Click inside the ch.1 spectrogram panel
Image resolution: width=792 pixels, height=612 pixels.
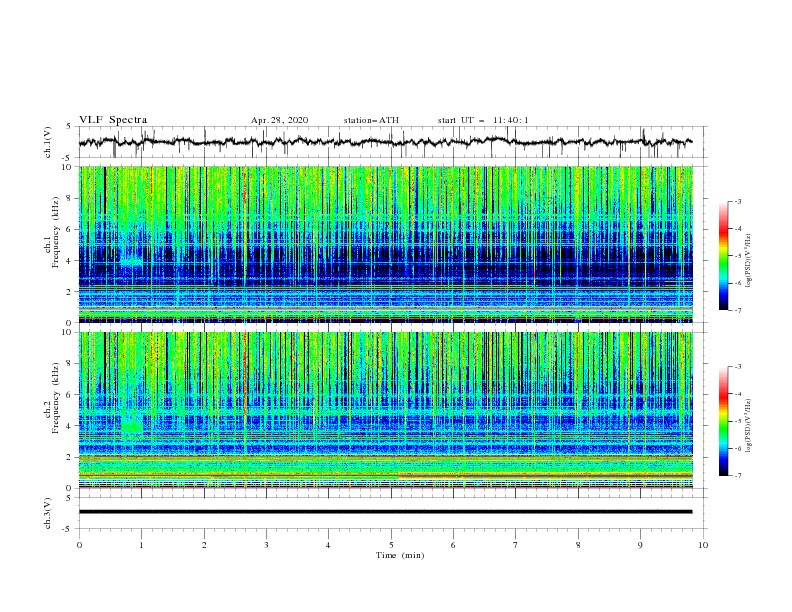(x=385, y=244)
